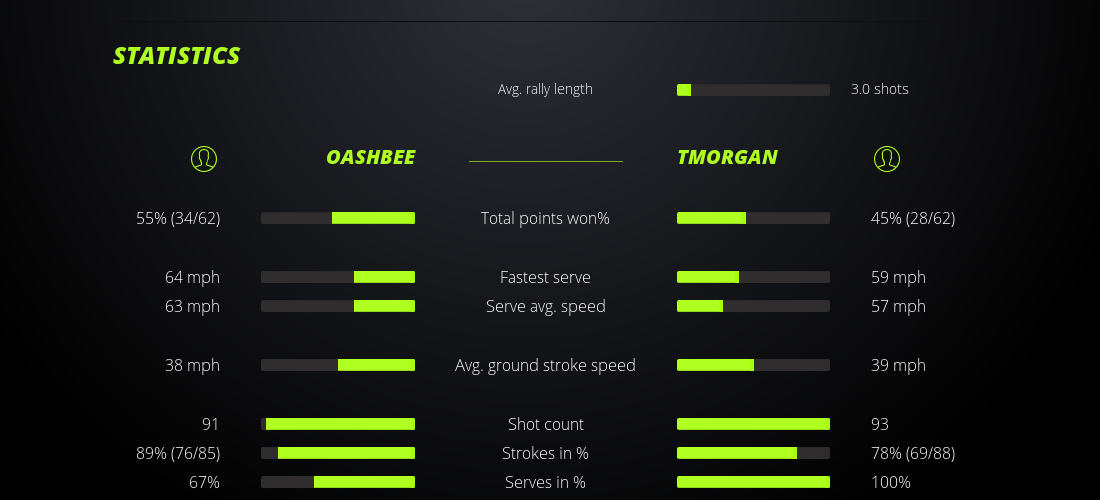
Task: Click the Avg. ground stroke speed label
Action: click(x=545, y=365)
